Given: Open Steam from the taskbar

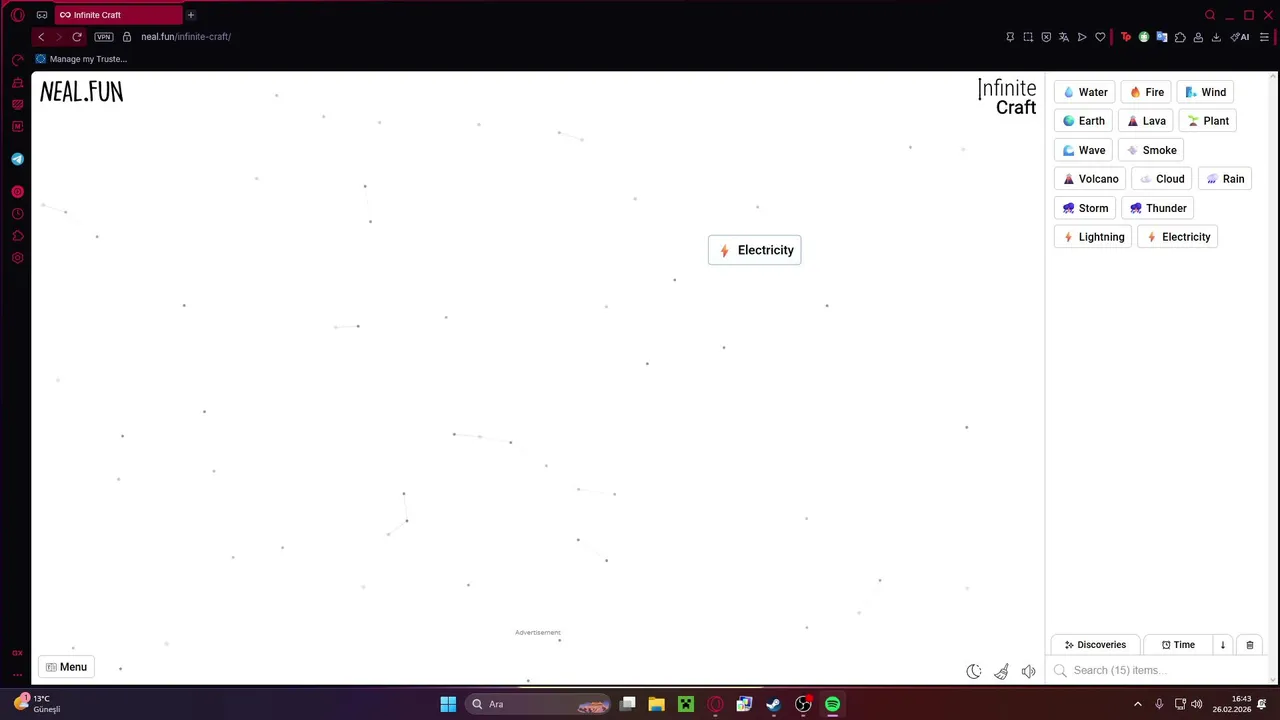Looking at the screenshot, I should coord(773,704).
